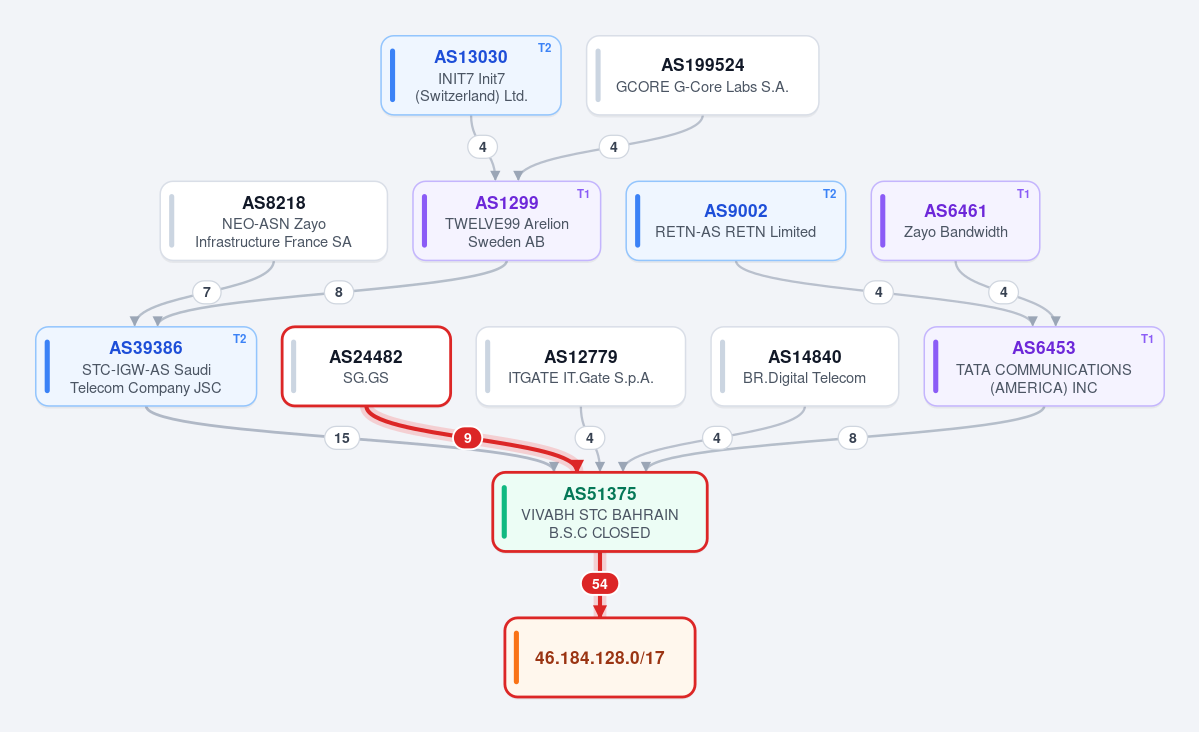Viewport: 1199px width, 732px height.
Task: Open the AS14840 BR.Digital Telecom node
Action: (x=804, y=366)
